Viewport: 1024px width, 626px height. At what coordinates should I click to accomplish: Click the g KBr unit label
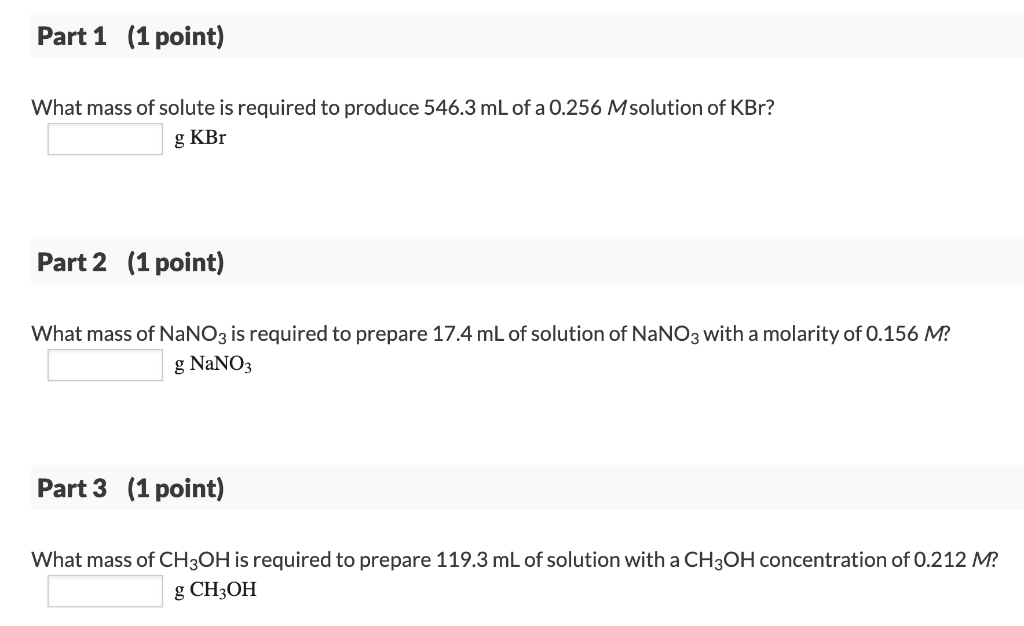(199, 139)
